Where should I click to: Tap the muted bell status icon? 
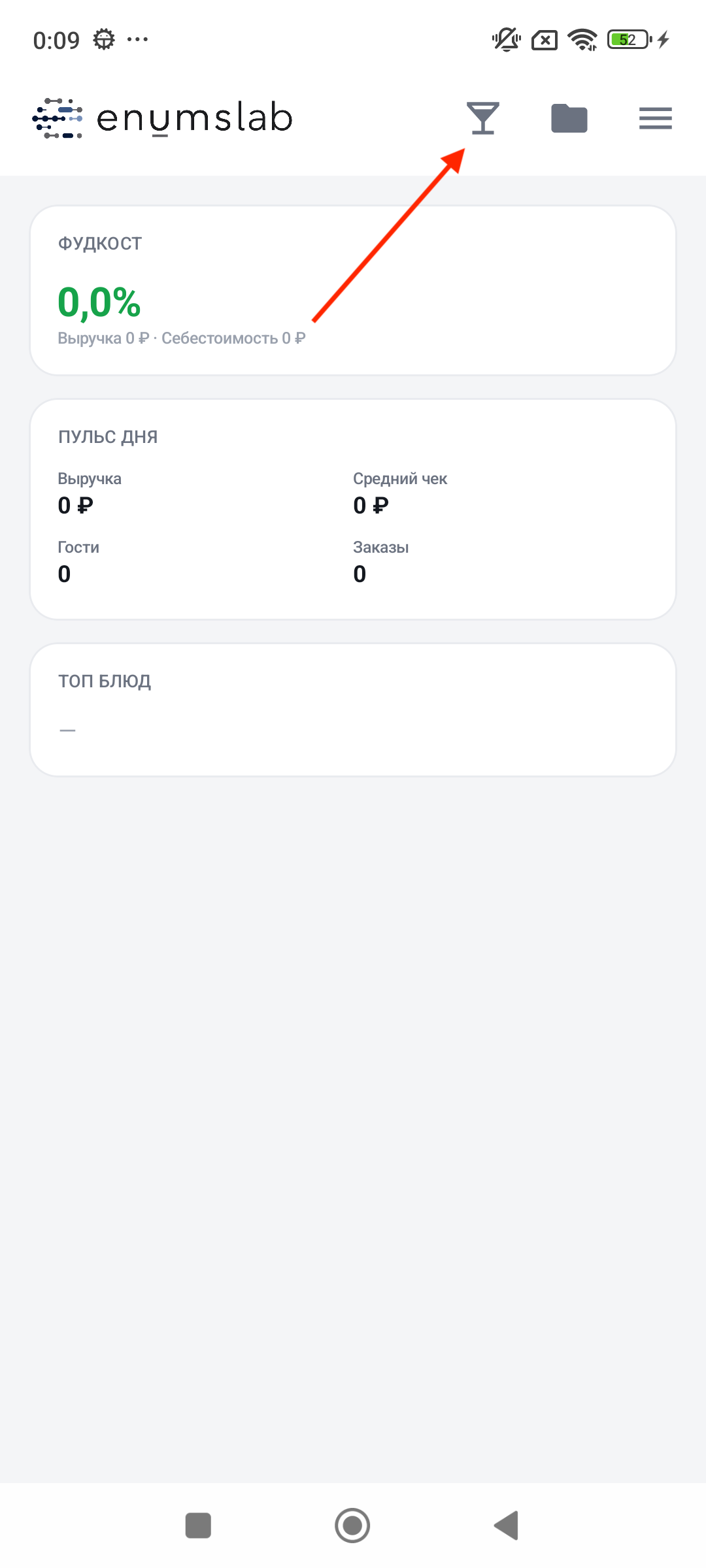[506, 40]
